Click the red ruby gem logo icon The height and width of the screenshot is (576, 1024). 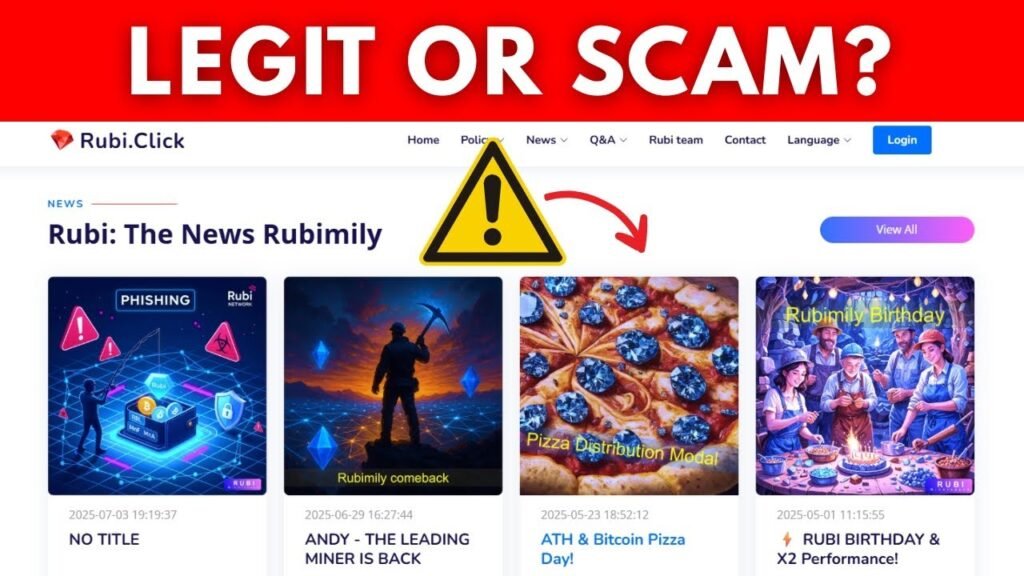coord(61,140)
